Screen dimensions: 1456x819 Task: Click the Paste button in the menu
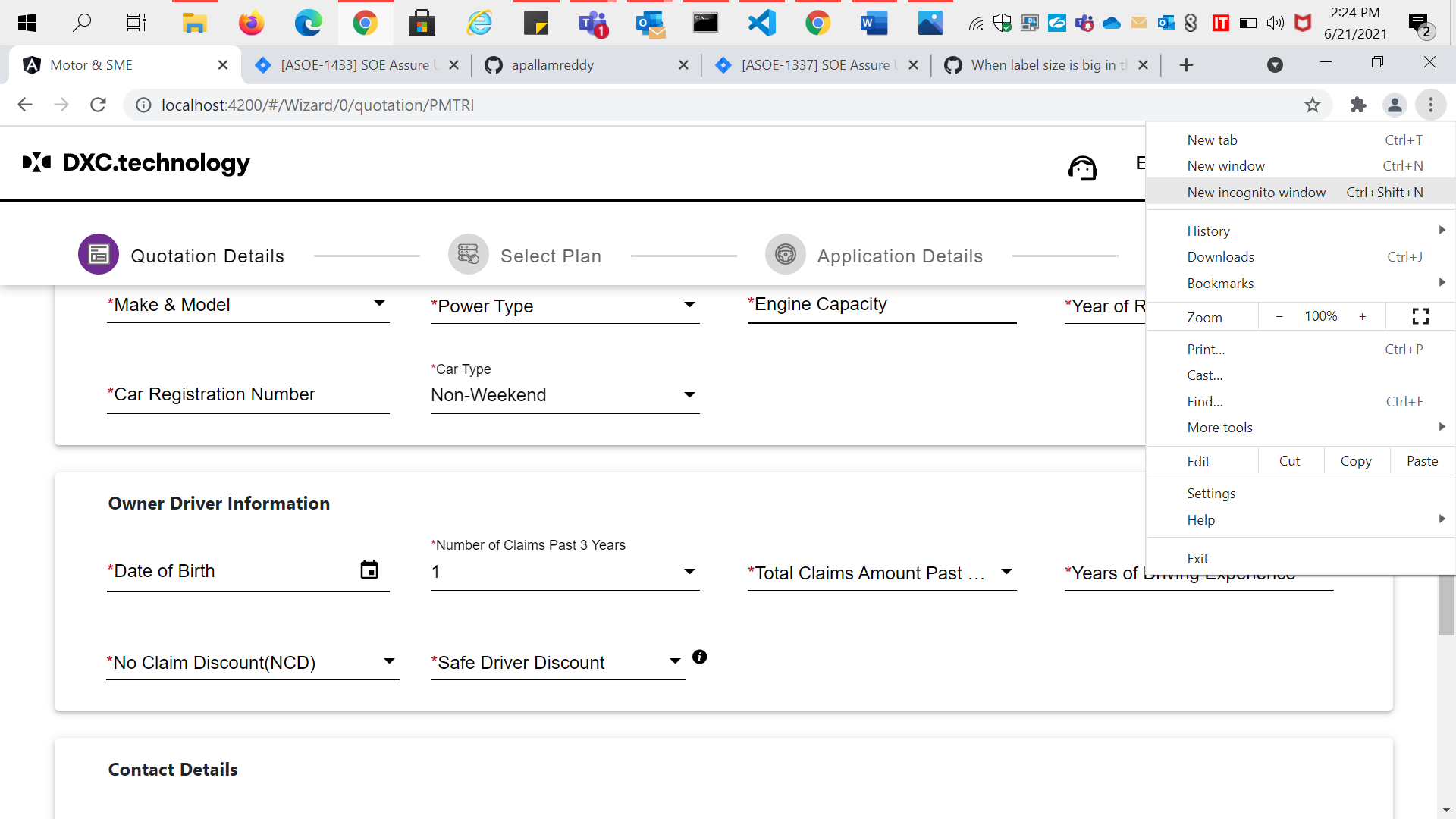(1422, 460)
